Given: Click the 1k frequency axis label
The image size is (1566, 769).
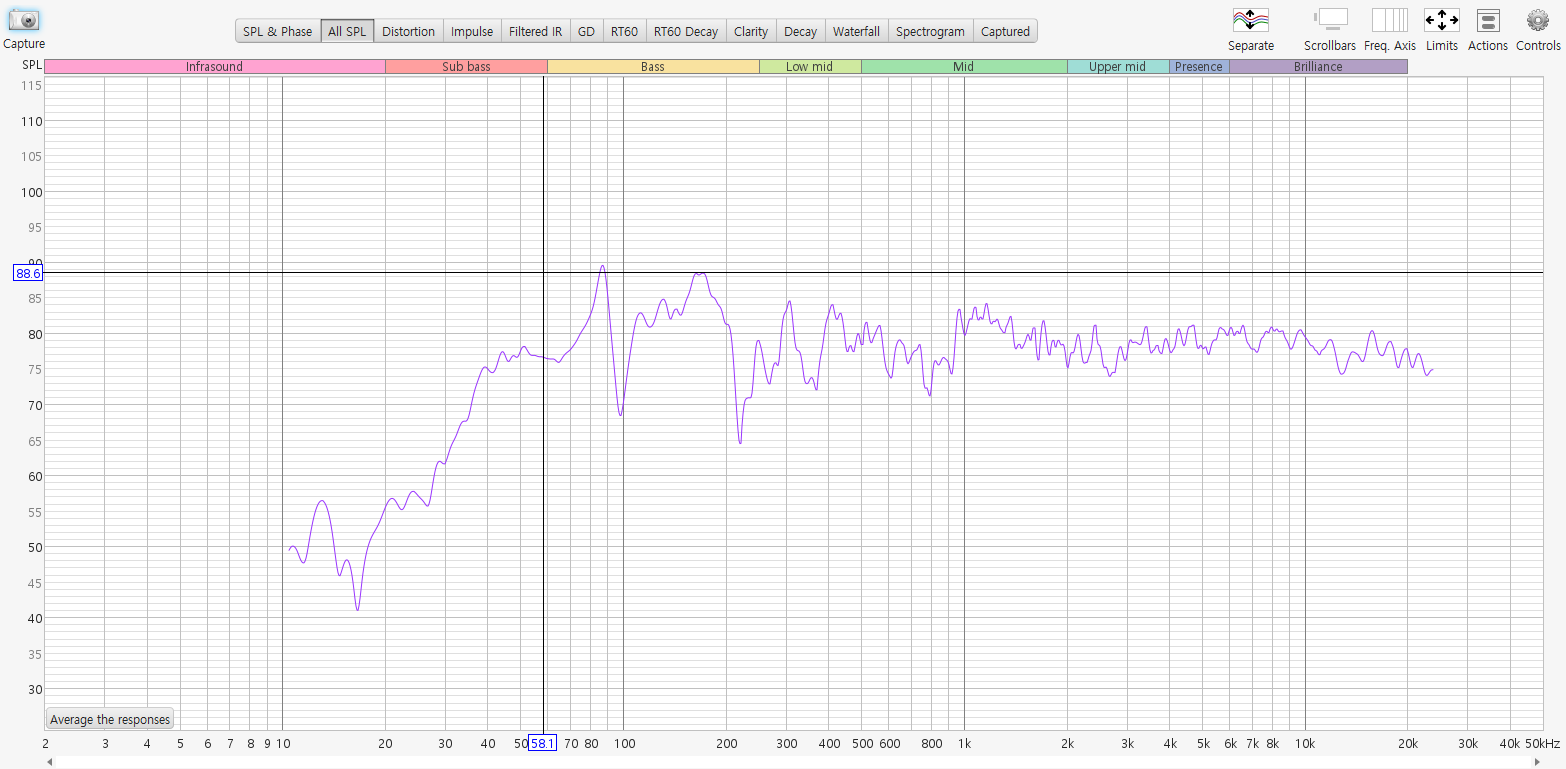Looking at the screenshot, I should 964,744.
